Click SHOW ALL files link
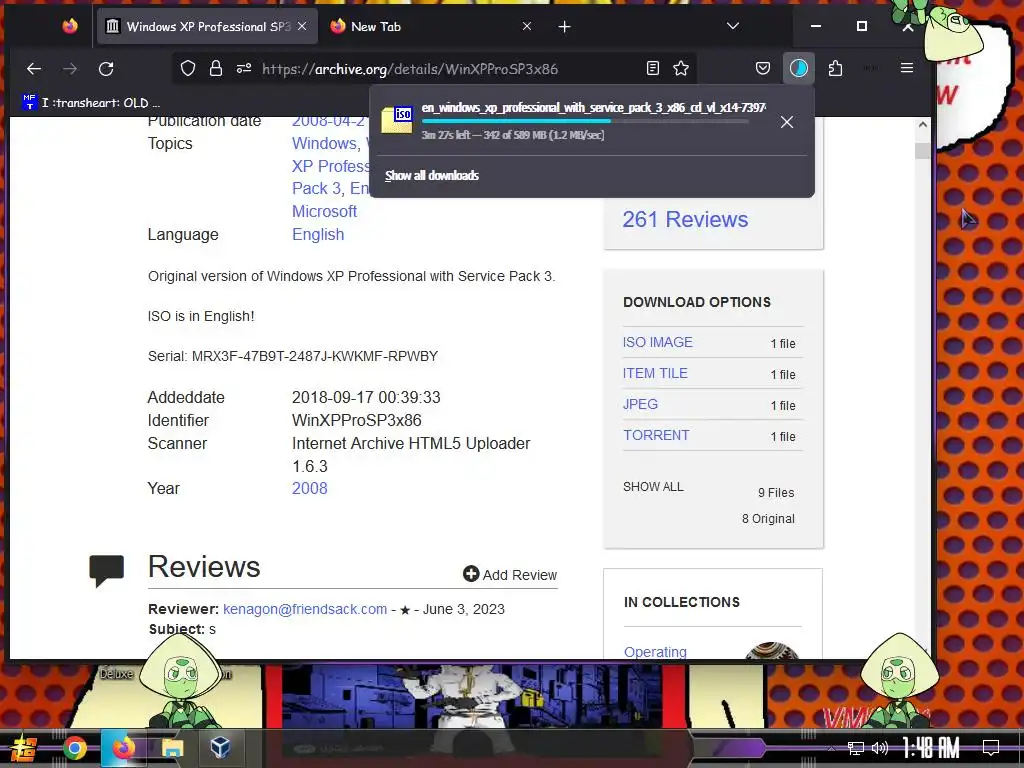The image size is (1024, 768). tap(653, 487)
